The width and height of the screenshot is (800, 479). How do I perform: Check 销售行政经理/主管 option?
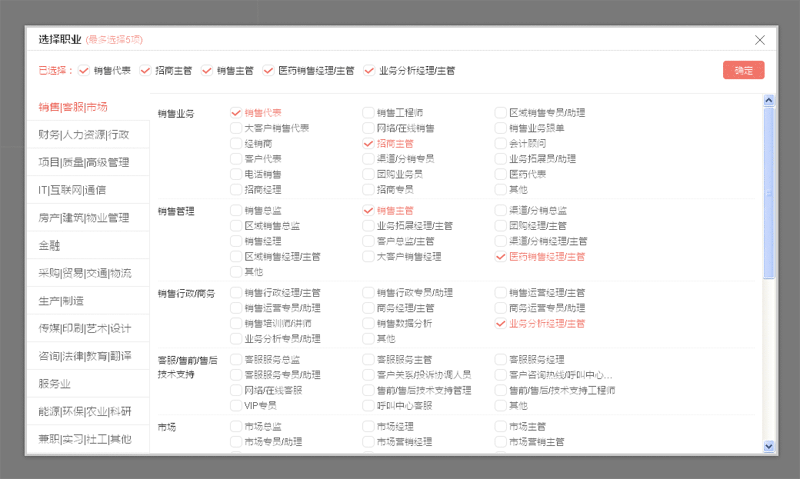point(236,293)
